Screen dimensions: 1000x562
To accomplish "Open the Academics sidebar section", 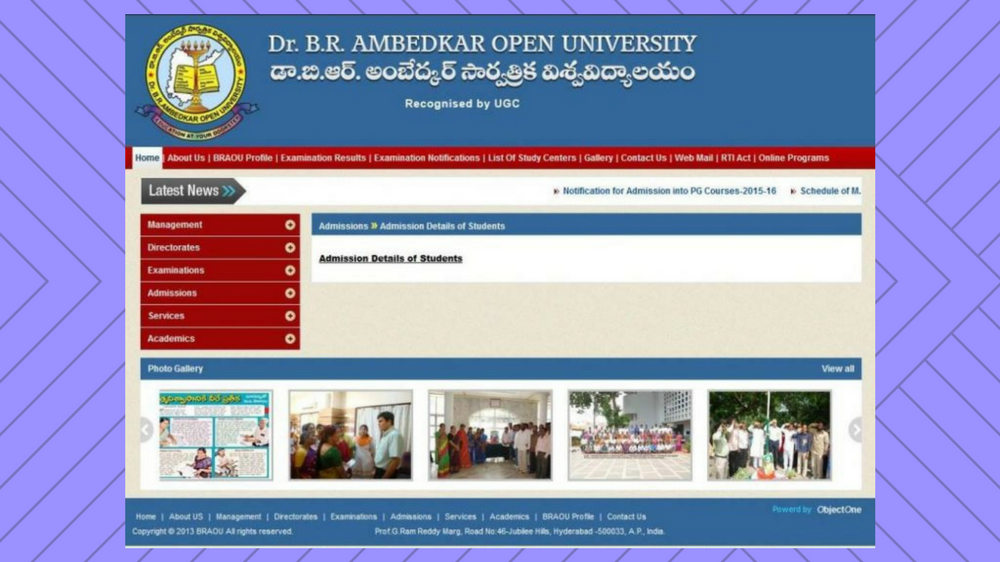I will click(220, 339).
